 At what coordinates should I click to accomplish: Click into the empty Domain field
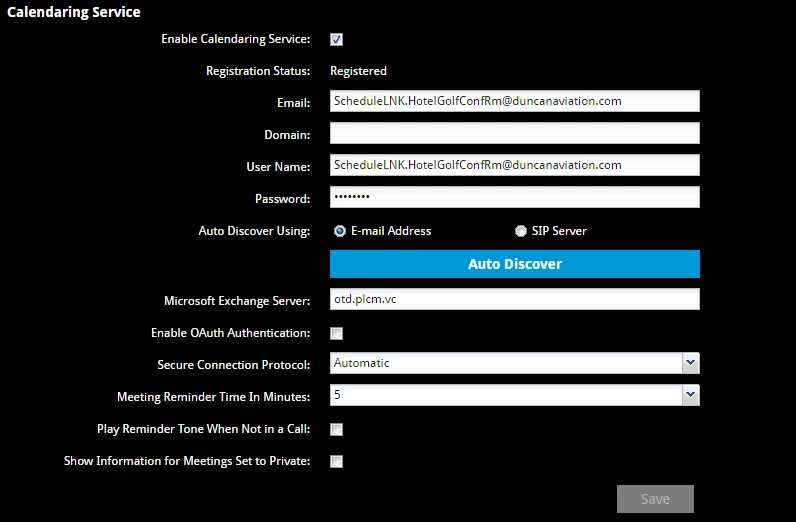pos(515,133)
